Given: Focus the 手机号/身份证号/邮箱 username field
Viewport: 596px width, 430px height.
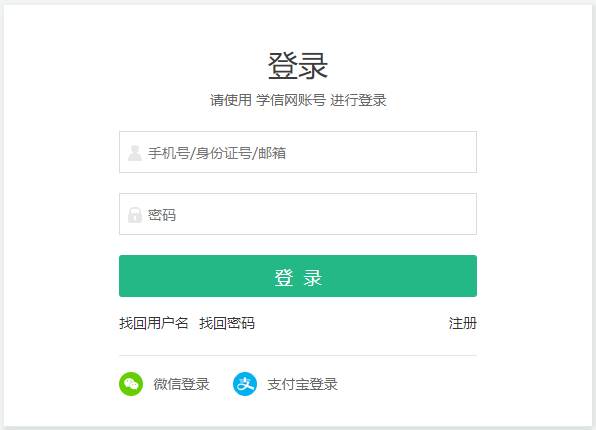Looking at the screenshot, I should click(x=298, y=152).
